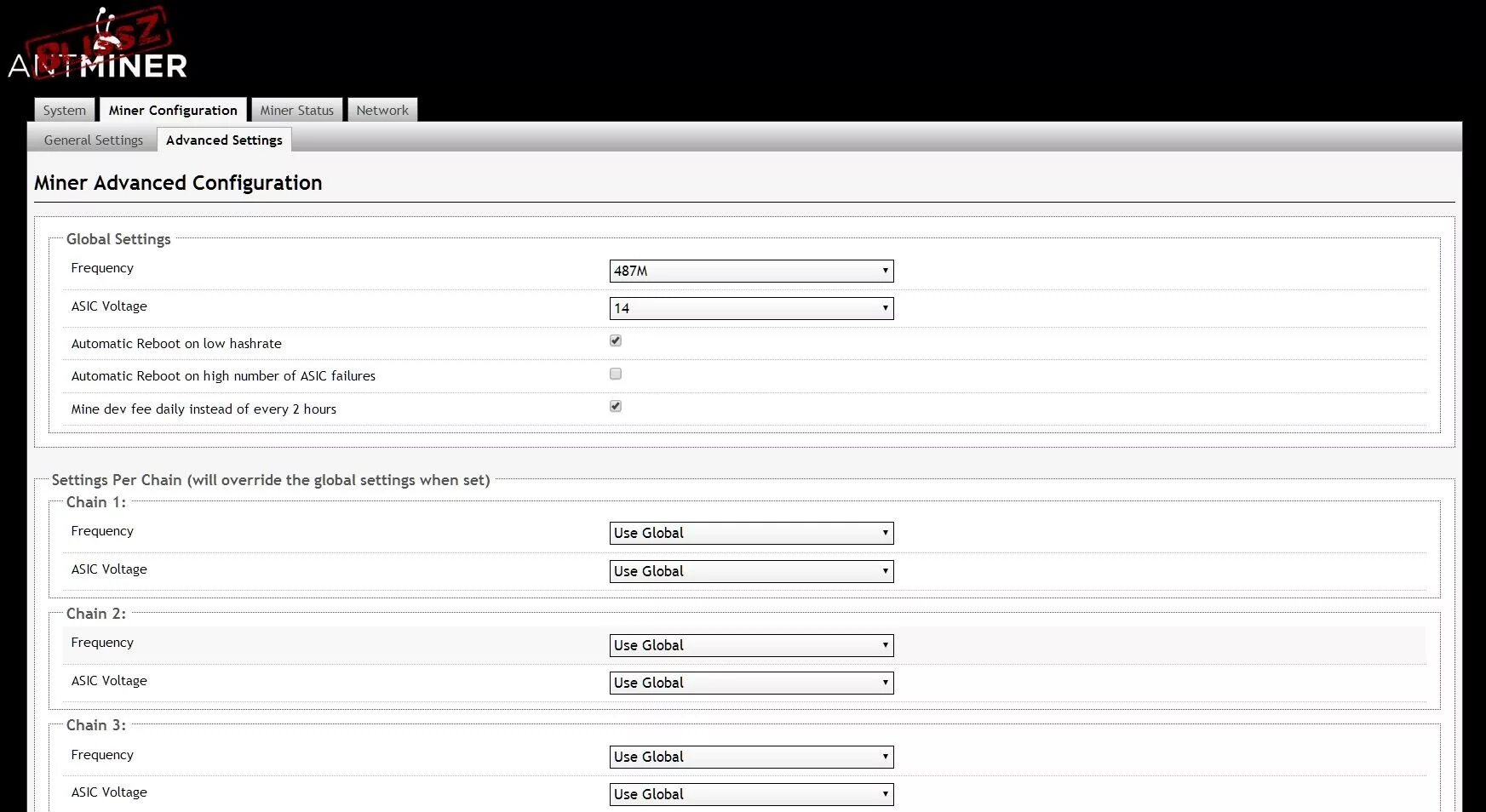Click the ASIC failures reboot label
This screenshot has height=812, width=1486.
(x=223, y=376)
